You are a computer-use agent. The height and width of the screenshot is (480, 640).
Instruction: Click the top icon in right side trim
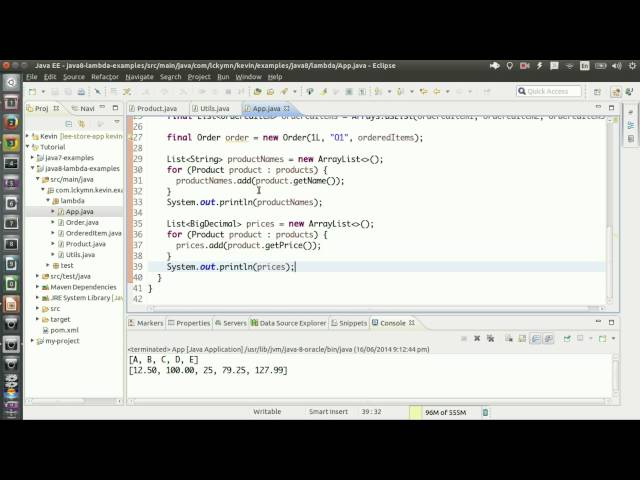[x=631, y=112]
